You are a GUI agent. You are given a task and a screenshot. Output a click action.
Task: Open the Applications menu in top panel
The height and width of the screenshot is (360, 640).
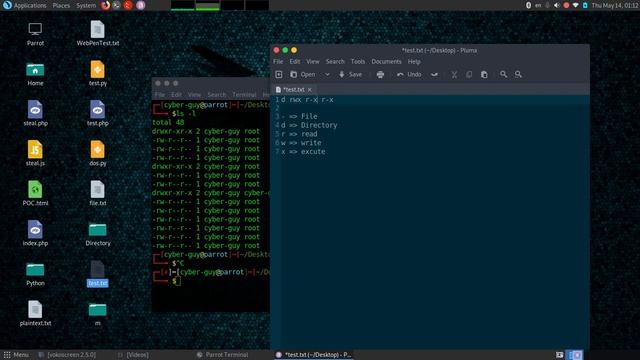click(x=24, y=5)
